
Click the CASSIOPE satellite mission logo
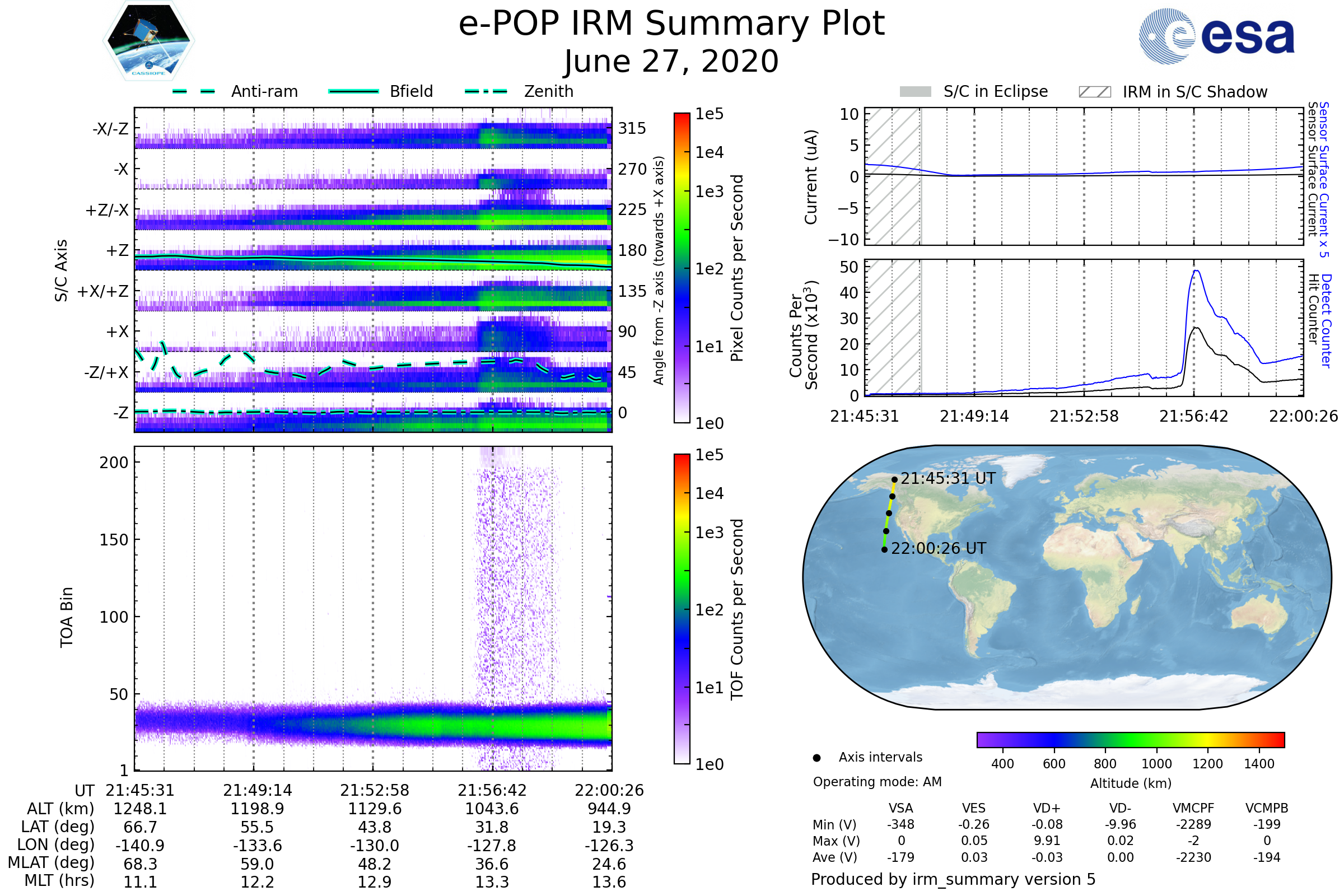(x=148, y=41)
